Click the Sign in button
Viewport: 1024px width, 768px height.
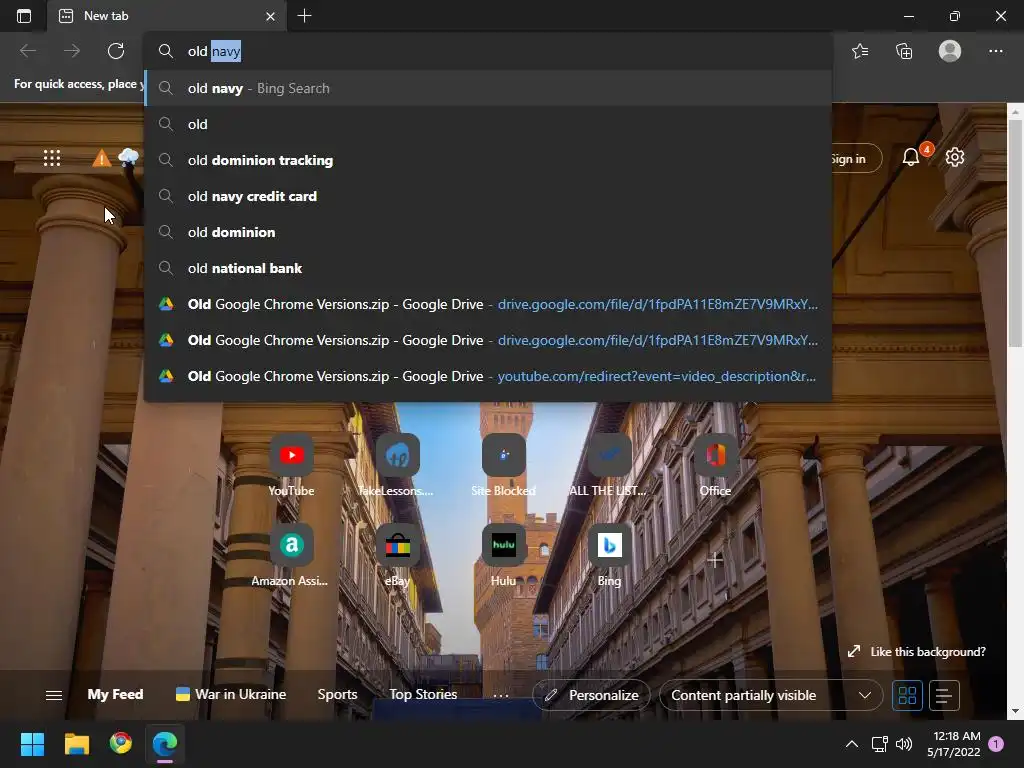(855, 159)
